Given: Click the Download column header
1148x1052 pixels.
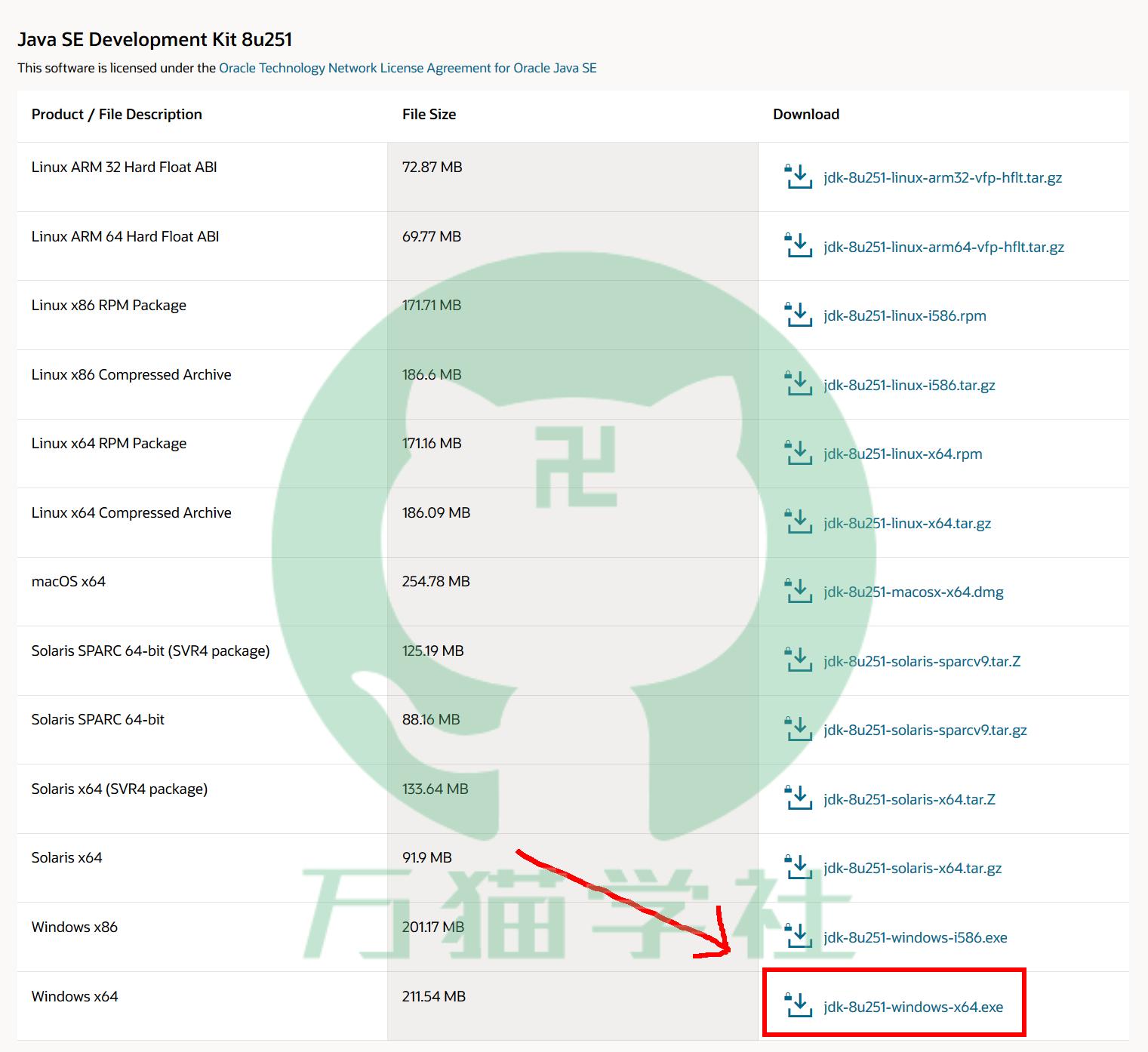Looking at the screenshot, I should pos(806,114).
